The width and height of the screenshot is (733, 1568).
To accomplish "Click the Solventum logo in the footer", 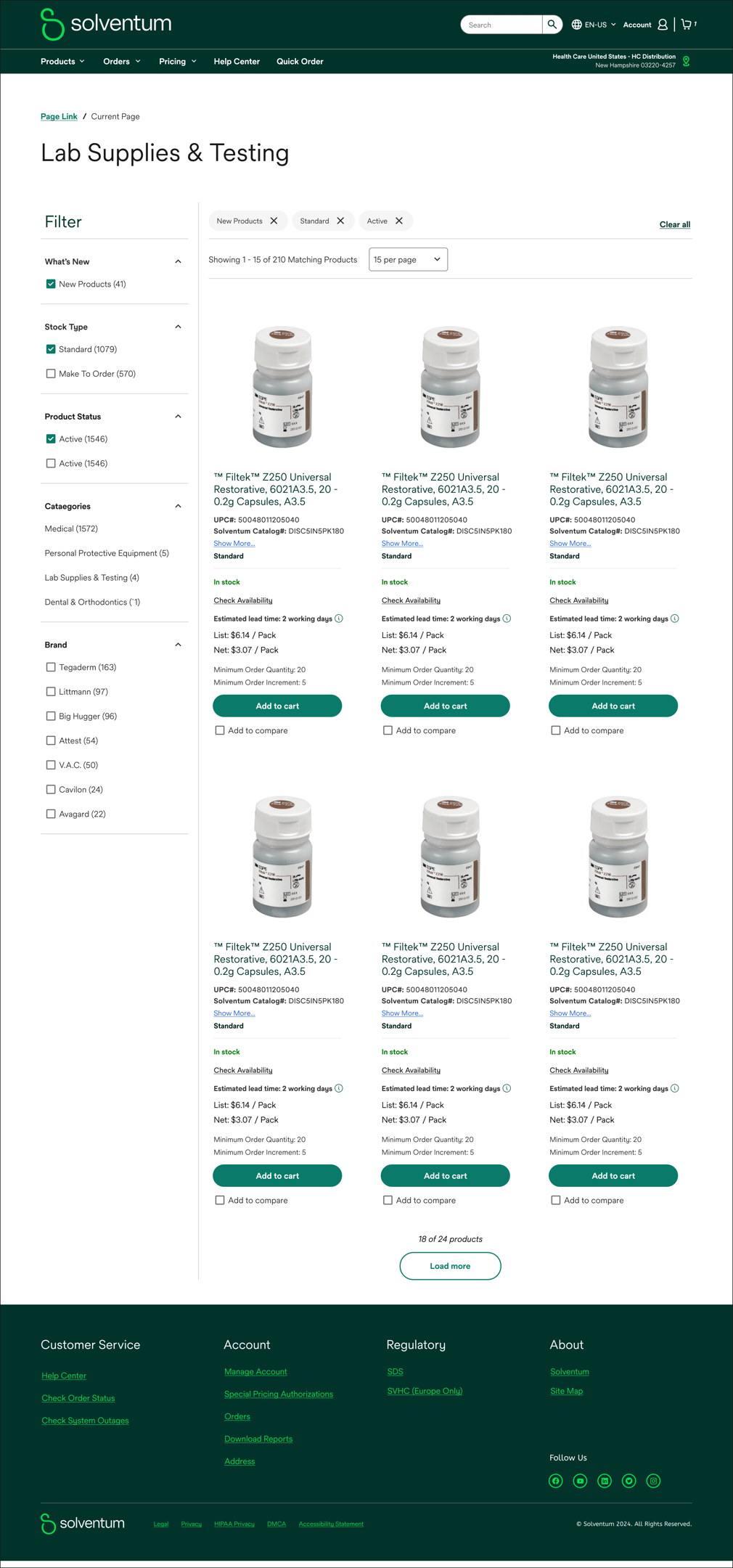I will coord(83,1523).
